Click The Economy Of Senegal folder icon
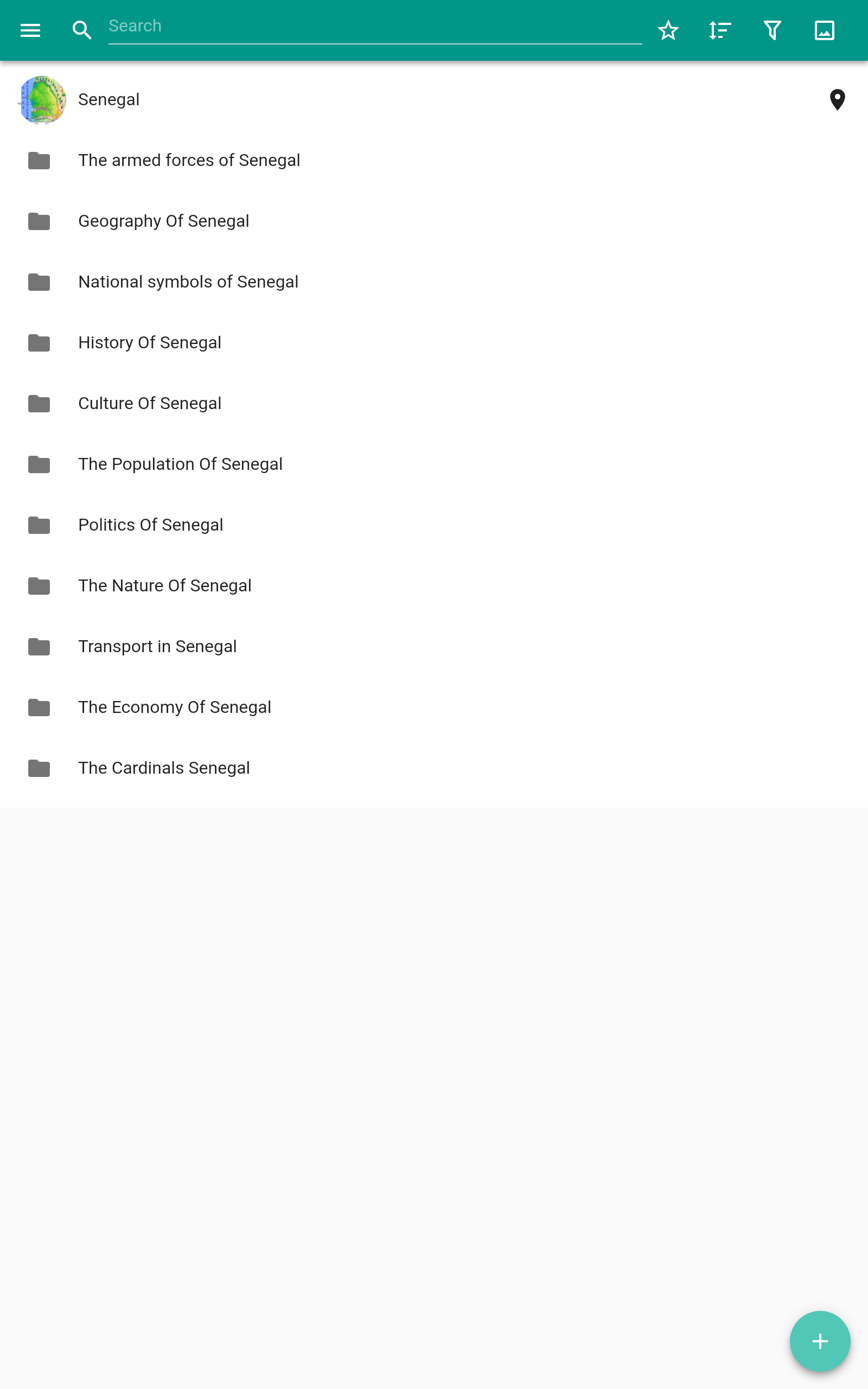868x1389 pixels. (x=39, y=708)
